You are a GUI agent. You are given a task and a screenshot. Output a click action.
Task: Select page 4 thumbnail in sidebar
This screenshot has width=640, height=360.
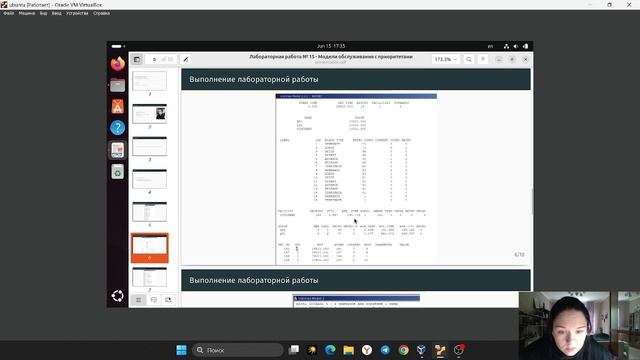tap(149, 179)
